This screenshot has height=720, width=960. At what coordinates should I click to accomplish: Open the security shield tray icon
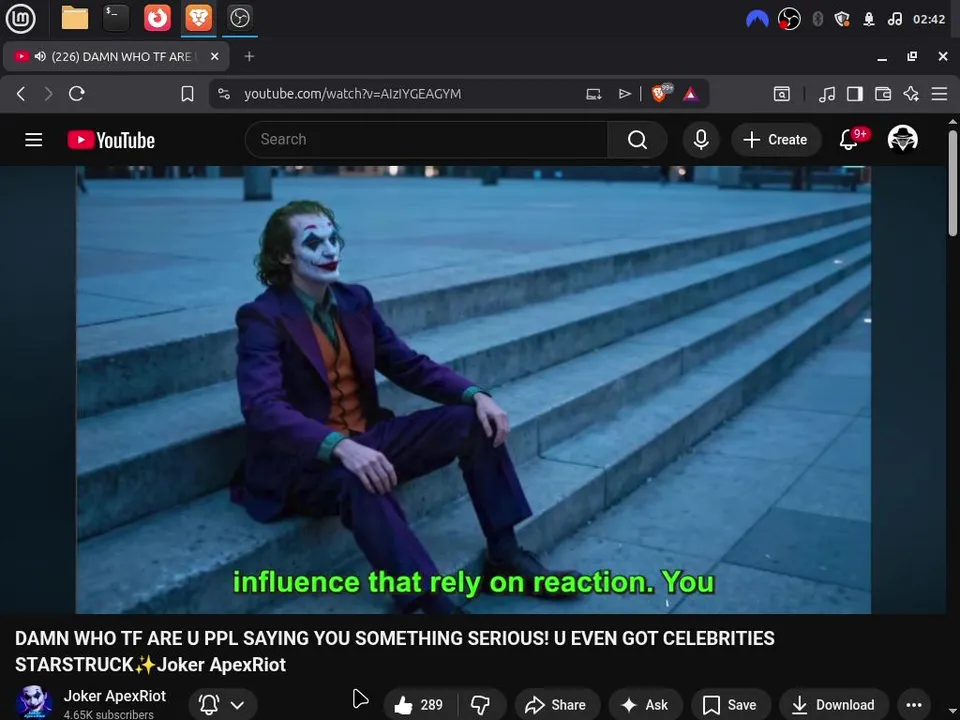(x=842, y=20)
